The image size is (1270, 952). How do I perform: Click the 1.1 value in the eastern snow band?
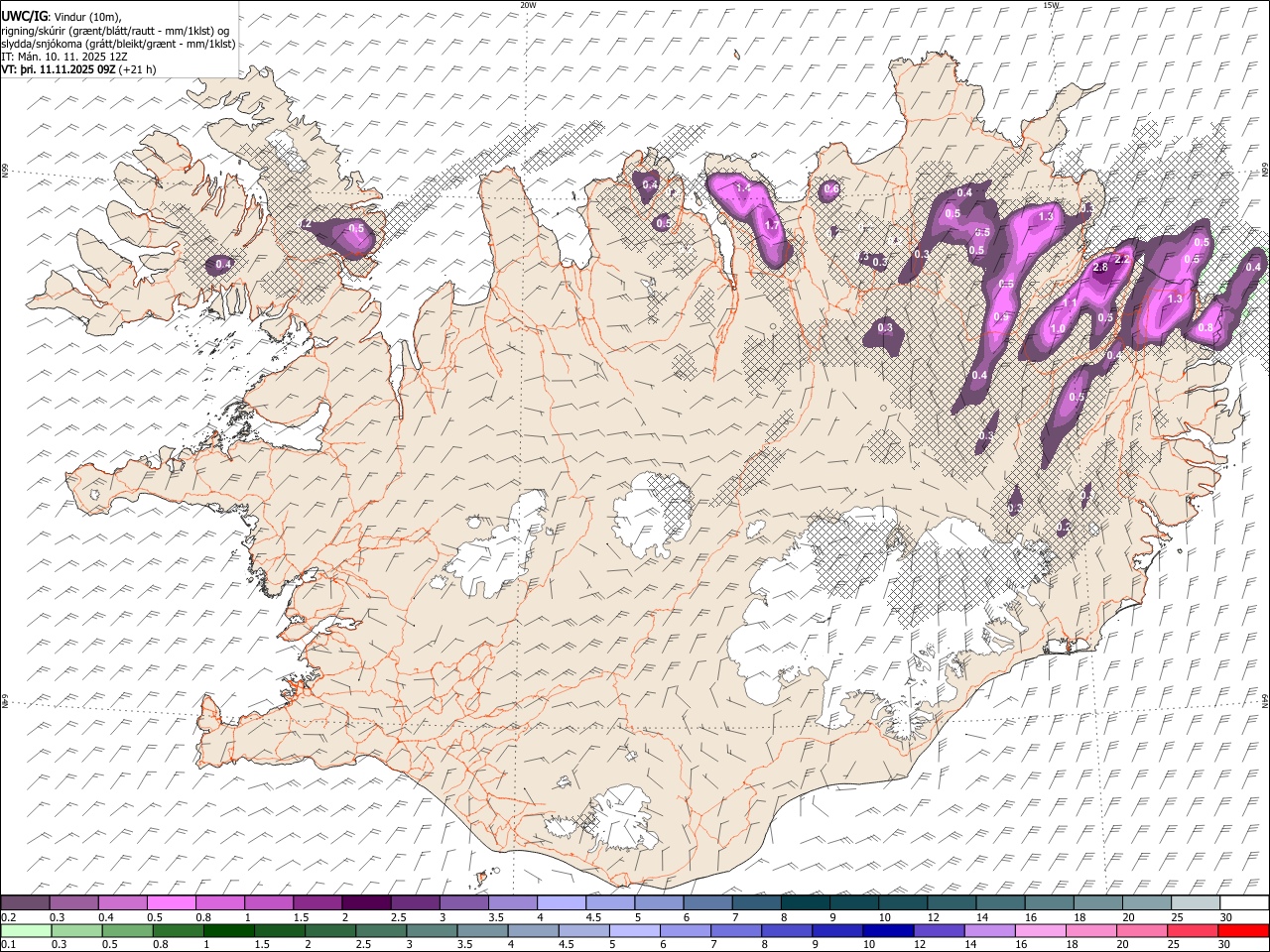pos(1070,303)
